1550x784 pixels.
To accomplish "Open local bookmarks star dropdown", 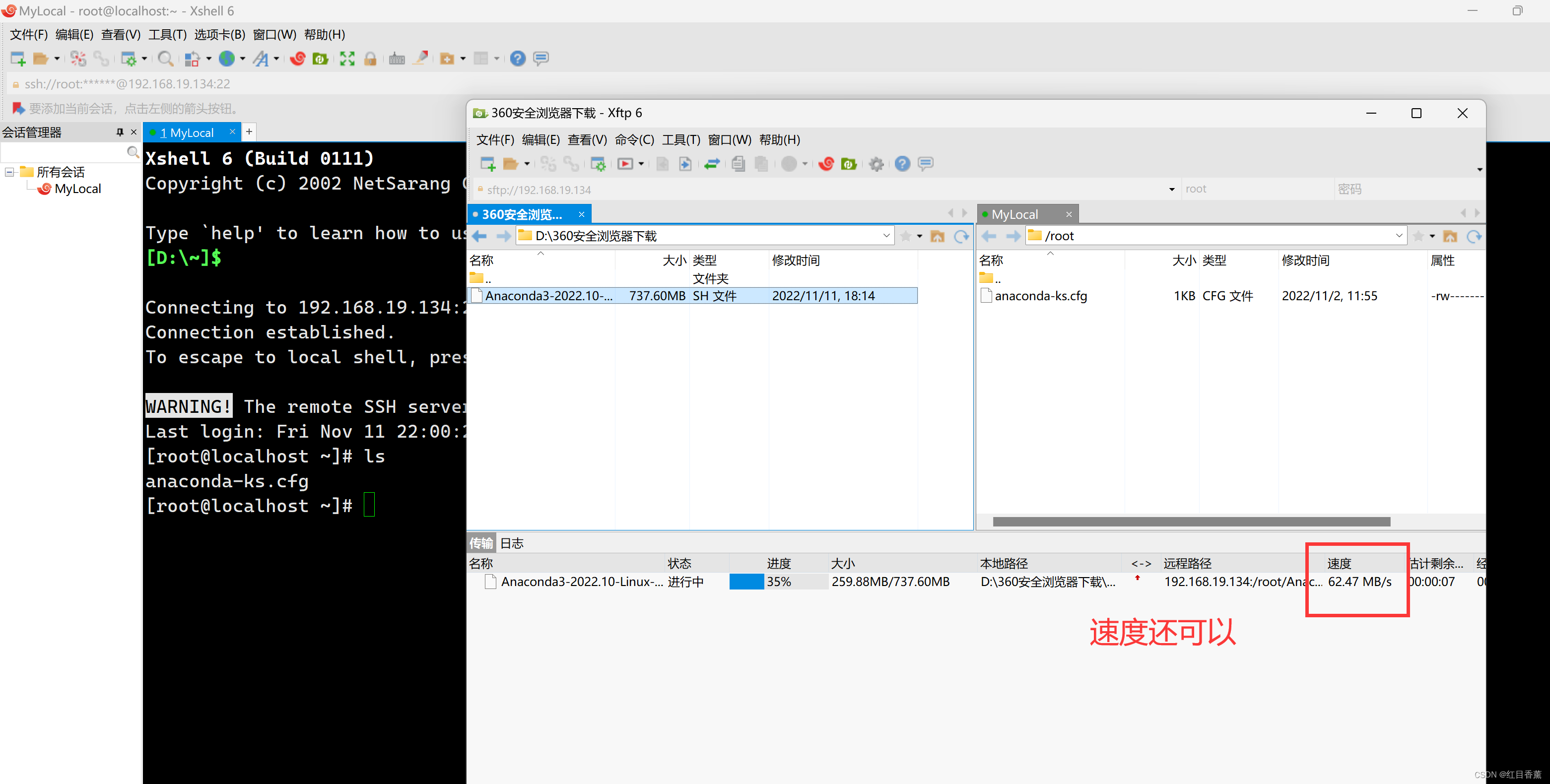I will pyautogui.click(x=919, y=236).
